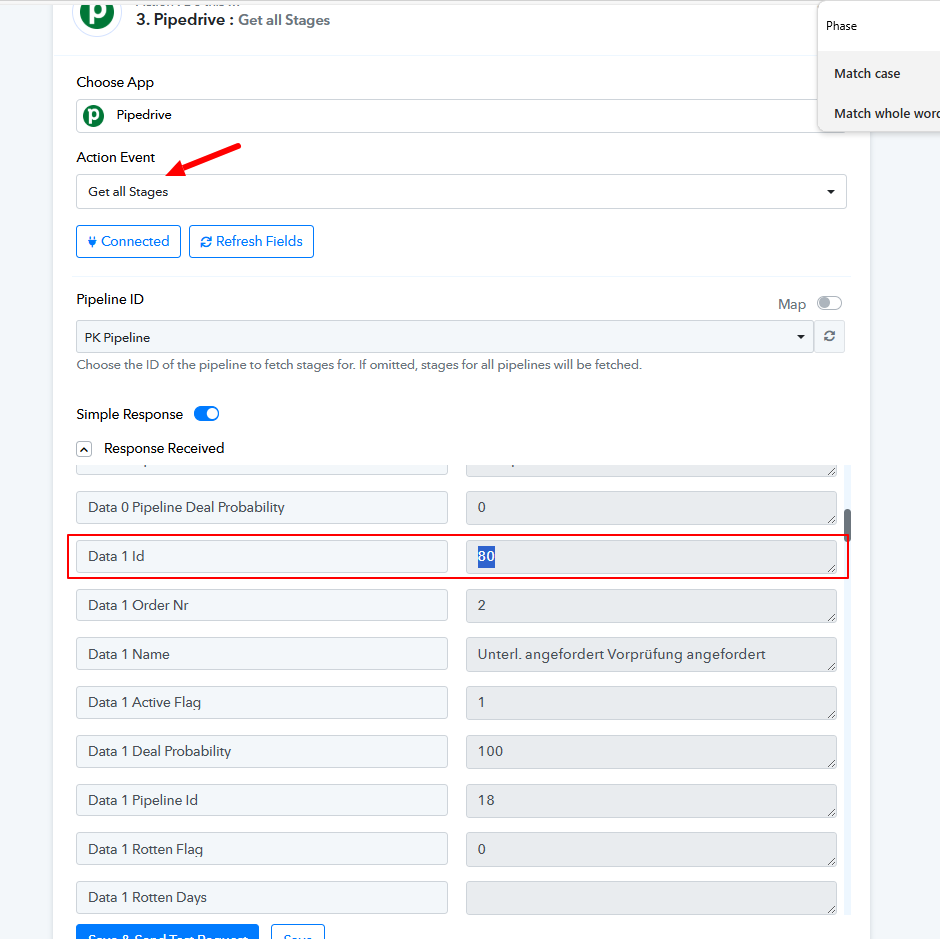Viewport: 940px width, 939px height.
Task: Click the Save button at the bottom
Action: coord(298,932)
